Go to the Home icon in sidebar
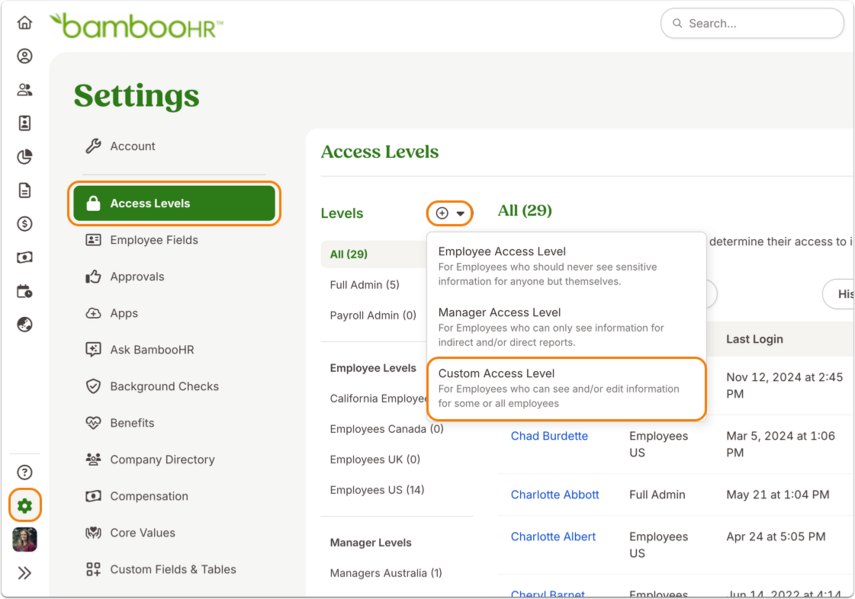Viewport: 855px width, 599px height. [x=25, y=22]
